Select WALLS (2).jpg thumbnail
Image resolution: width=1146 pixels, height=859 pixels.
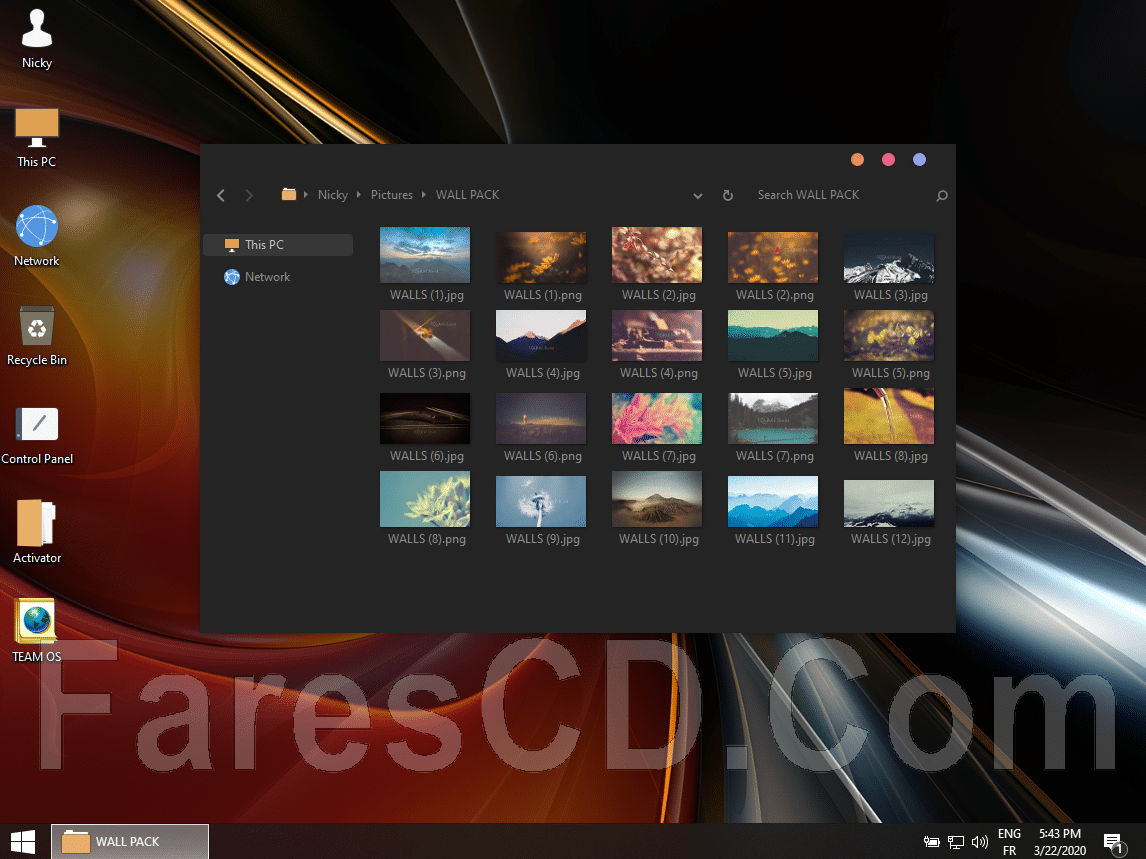[657, 255]
